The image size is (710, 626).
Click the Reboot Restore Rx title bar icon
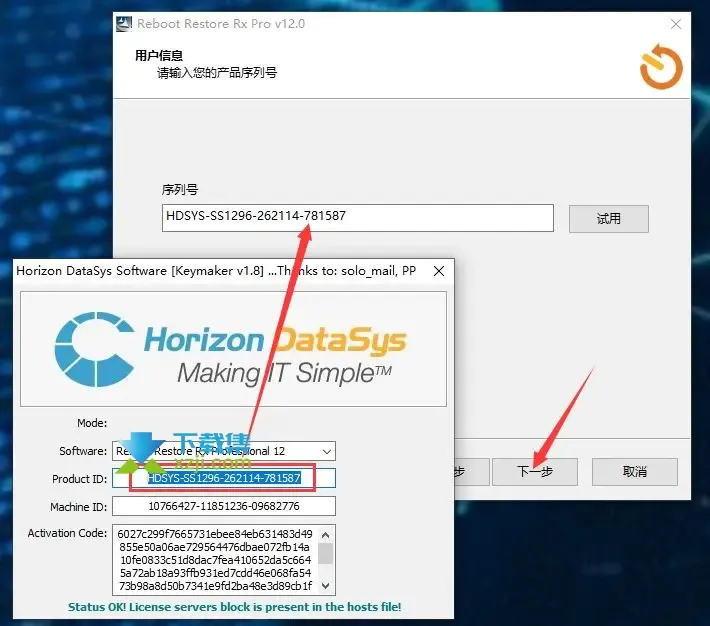click(124, 24)
